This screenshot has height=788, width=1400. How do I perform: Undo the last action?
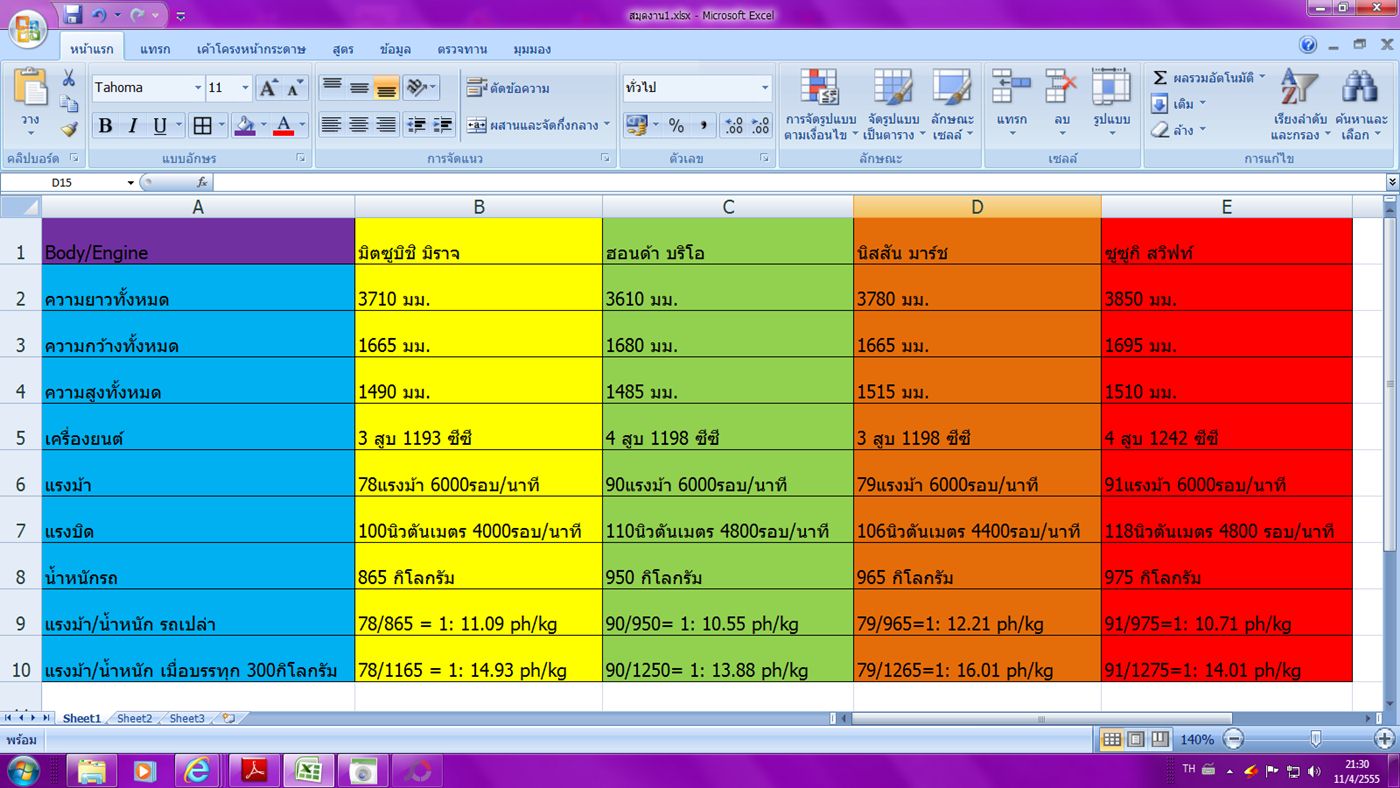pyautogui.click(x=98, y=15)
